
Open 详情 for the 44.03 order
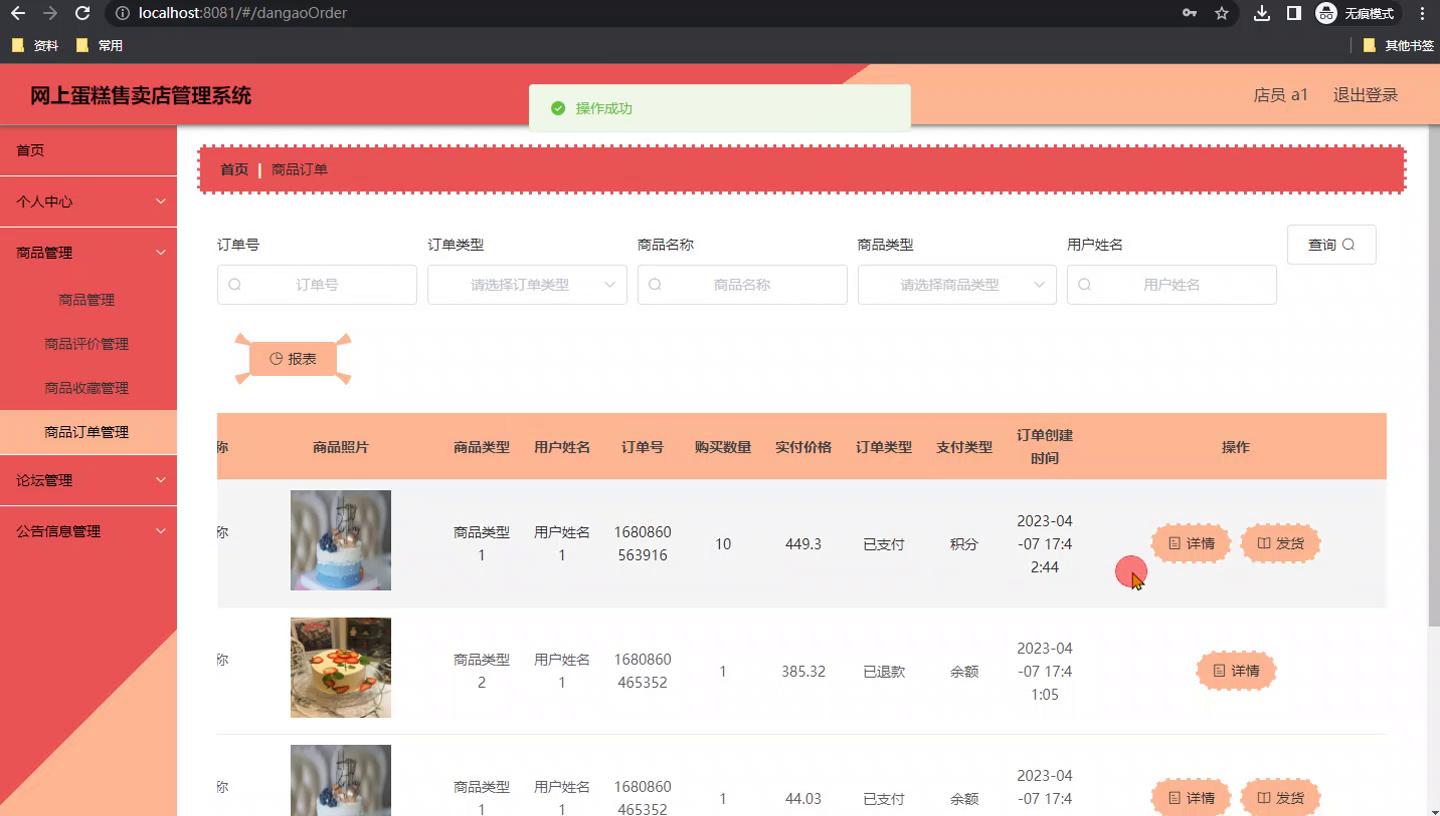tap(1190, 798)
